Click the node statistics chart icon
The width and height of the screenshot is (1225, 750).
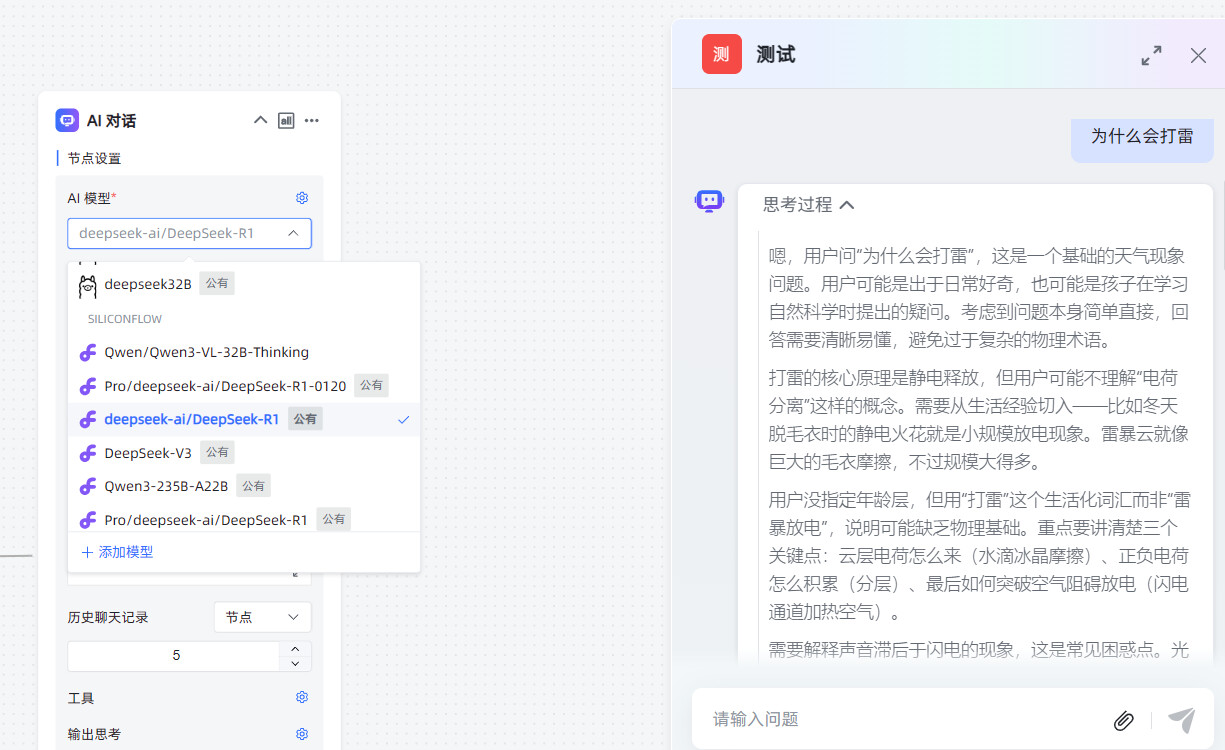pos(286,121)
